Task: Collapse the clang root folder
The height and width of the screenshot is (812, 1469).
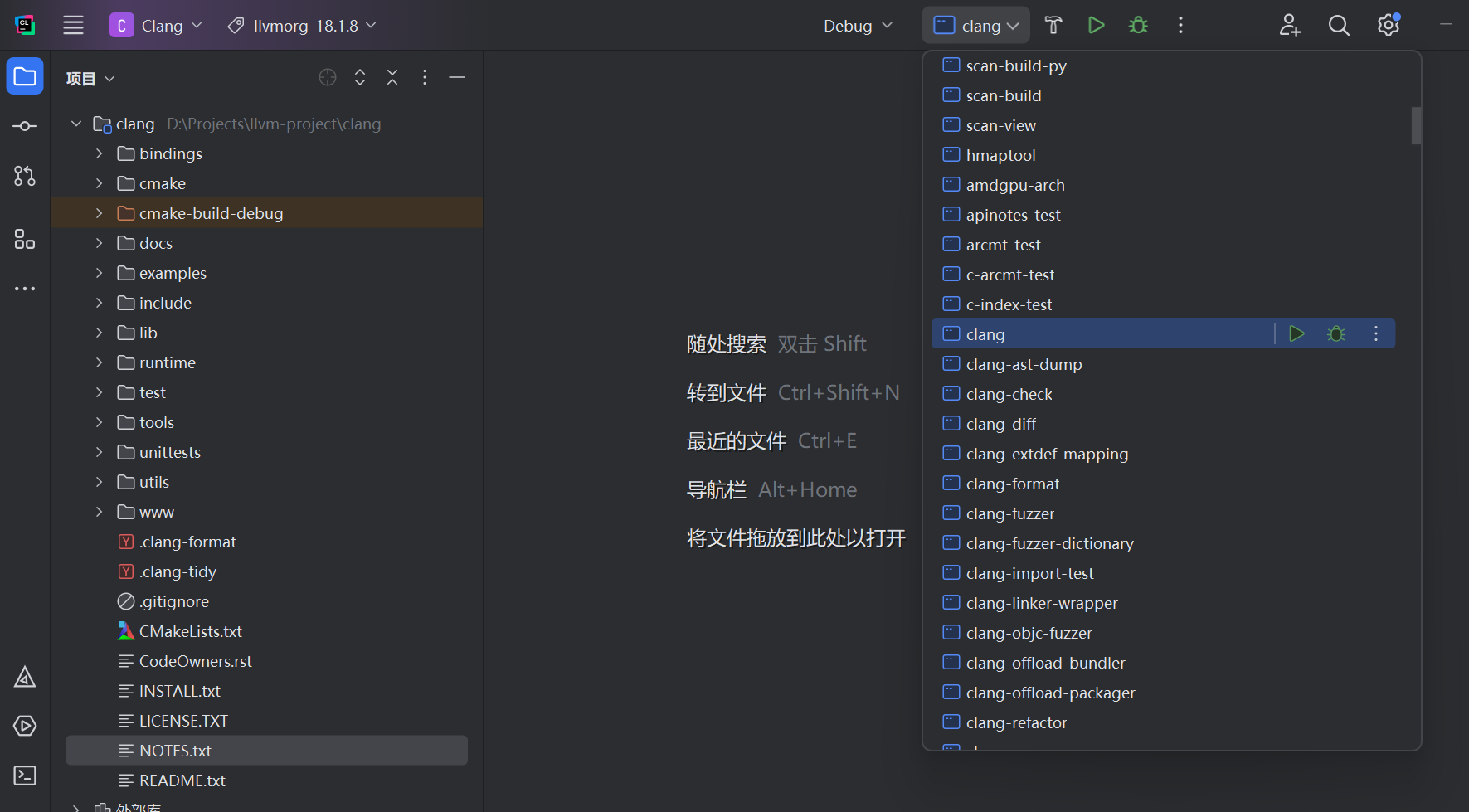Action: pyautogui.click(x=76, y=124)
